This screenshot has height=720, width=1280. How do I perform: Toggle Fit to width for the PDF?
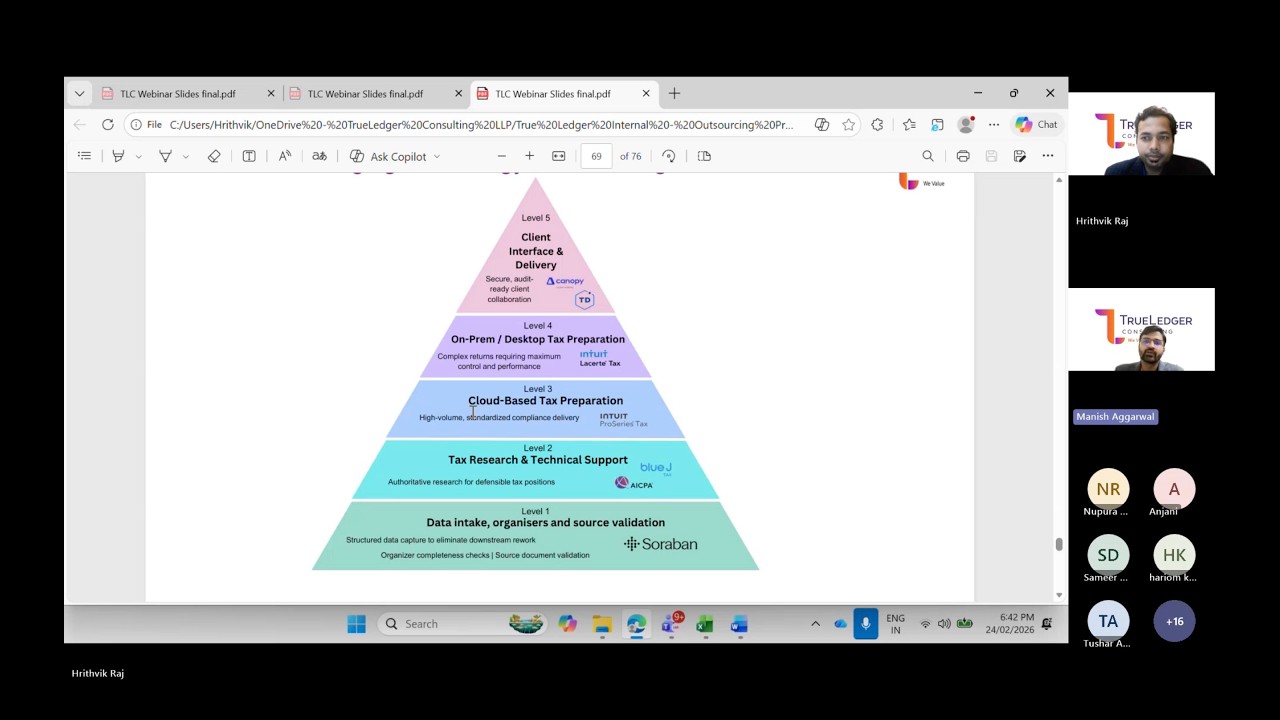pos(559,156)
